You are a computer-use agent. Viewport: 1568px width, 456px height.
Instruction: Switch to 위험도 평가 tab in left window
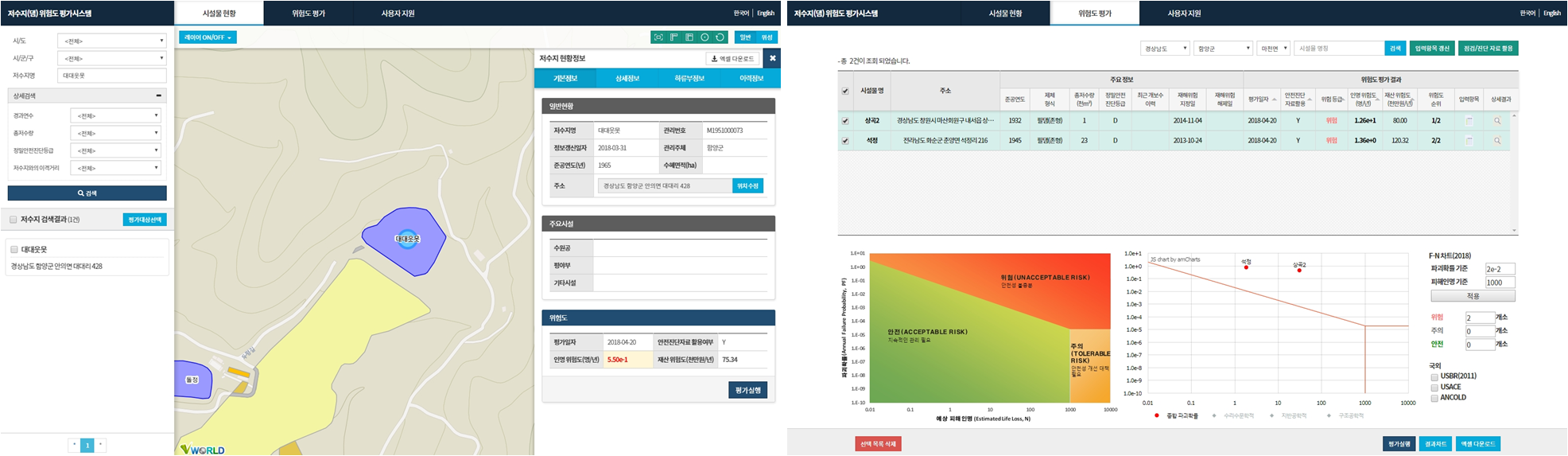(308, 14)
